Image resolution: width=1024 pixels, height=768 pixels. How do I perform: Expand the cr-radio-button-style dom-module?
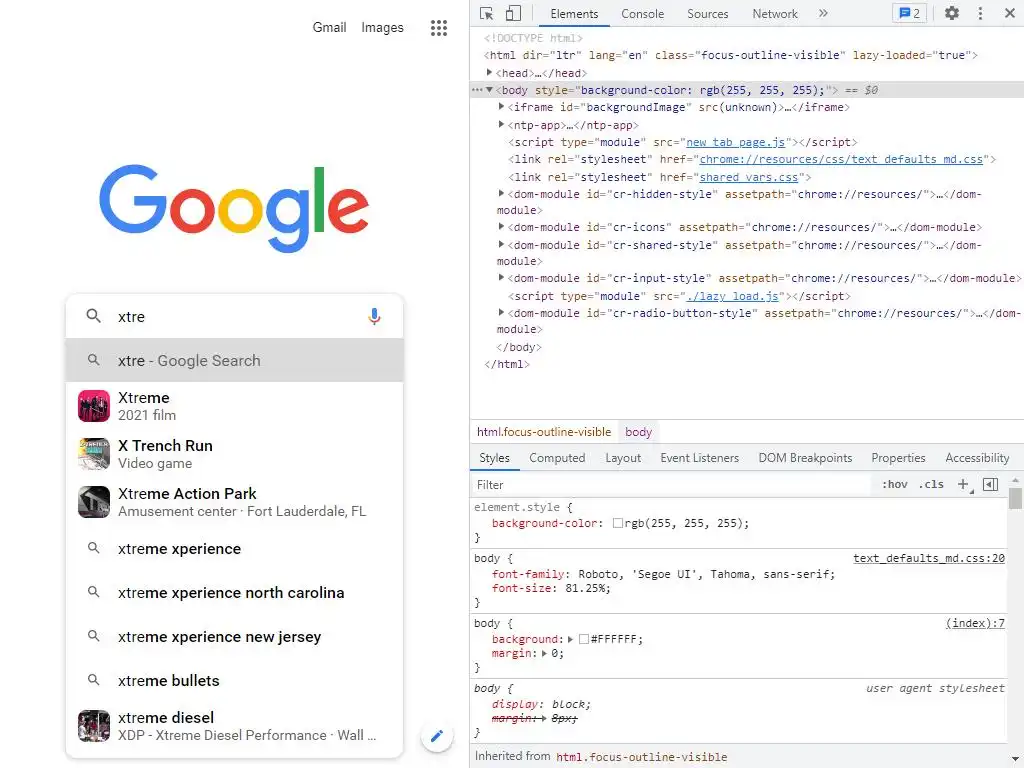(501, 313)
